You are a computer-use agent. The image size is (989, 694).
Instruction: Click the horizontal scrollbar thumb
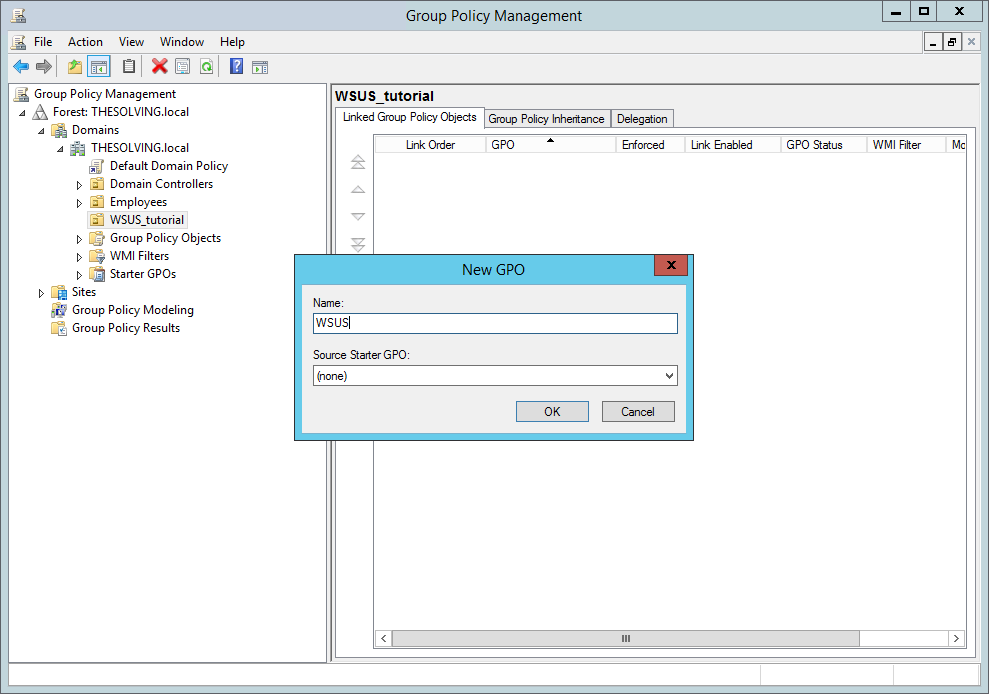(x=625, y=638)
